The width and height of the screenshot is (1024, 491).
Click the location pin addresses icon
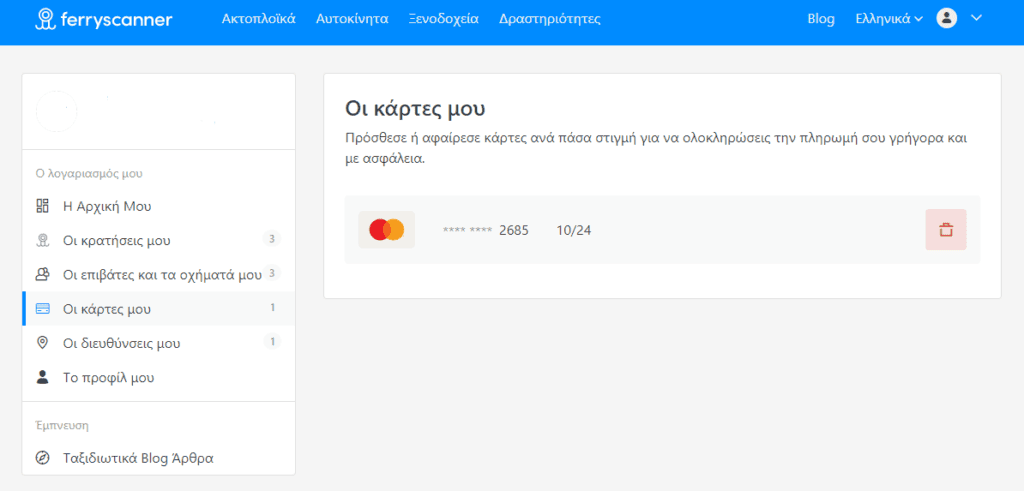click(x=42, y=343)
